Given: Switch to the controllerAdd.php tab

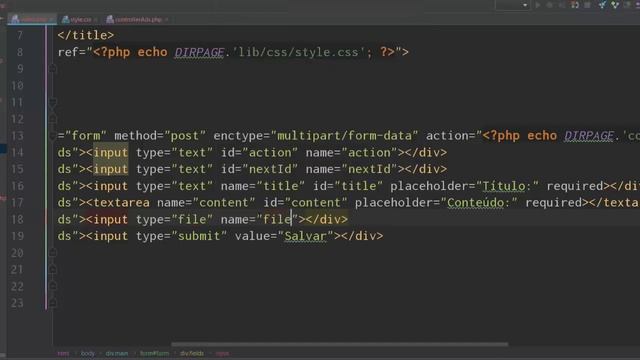Looking at the screenshot, I should coord(138,19).
